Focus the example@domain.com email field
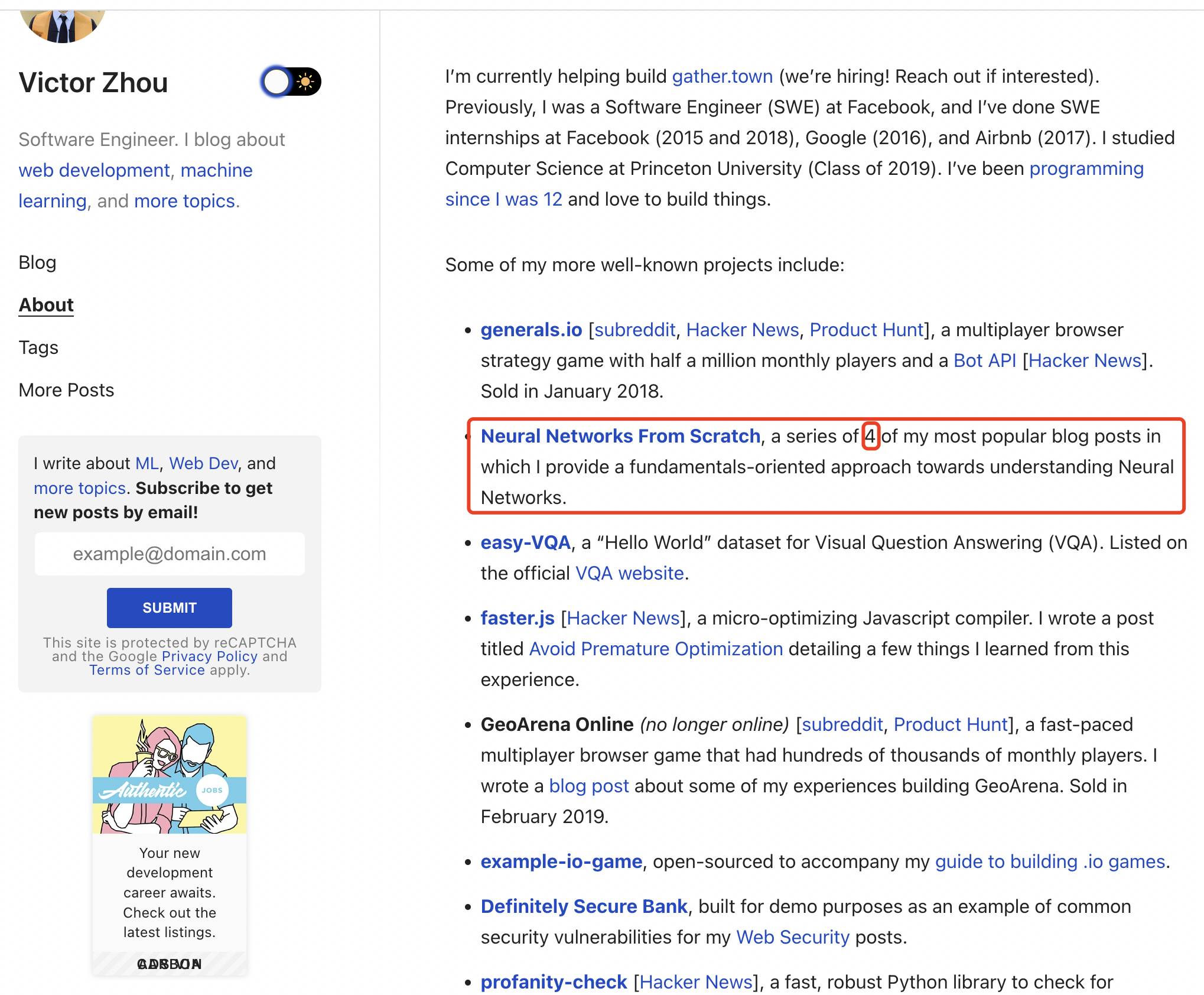The width and height of the screenshot is (1204, 995). pyautogui.click(x=170, y=554)
